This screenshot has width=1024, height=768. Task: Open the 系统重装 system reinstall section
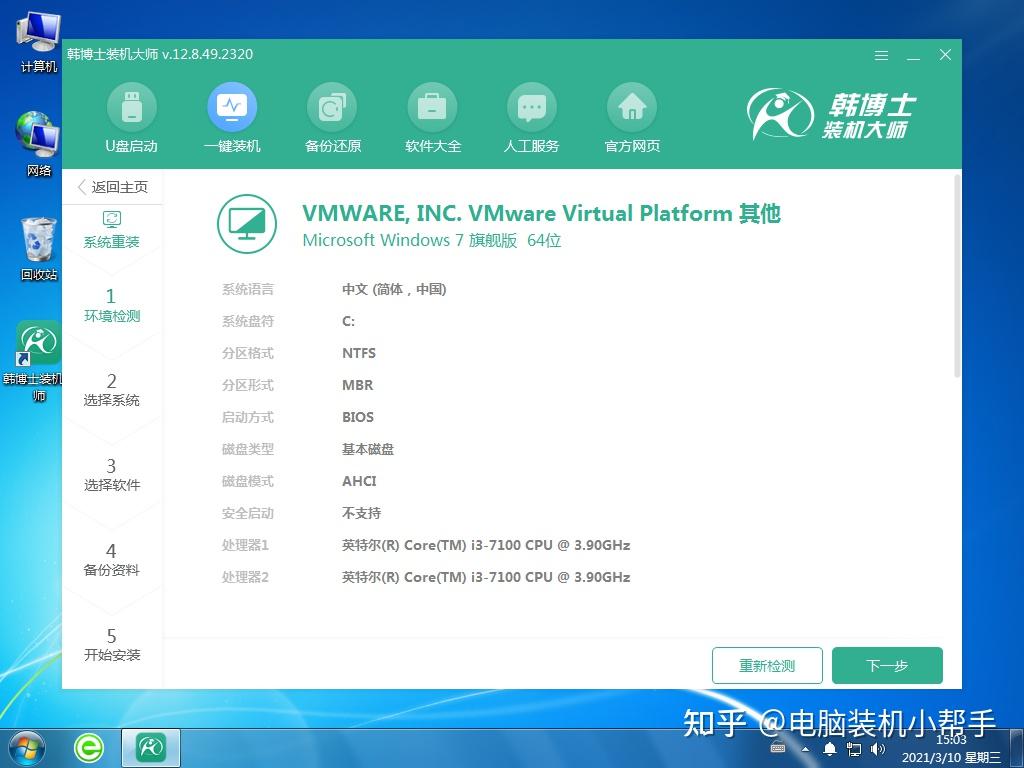112,228
